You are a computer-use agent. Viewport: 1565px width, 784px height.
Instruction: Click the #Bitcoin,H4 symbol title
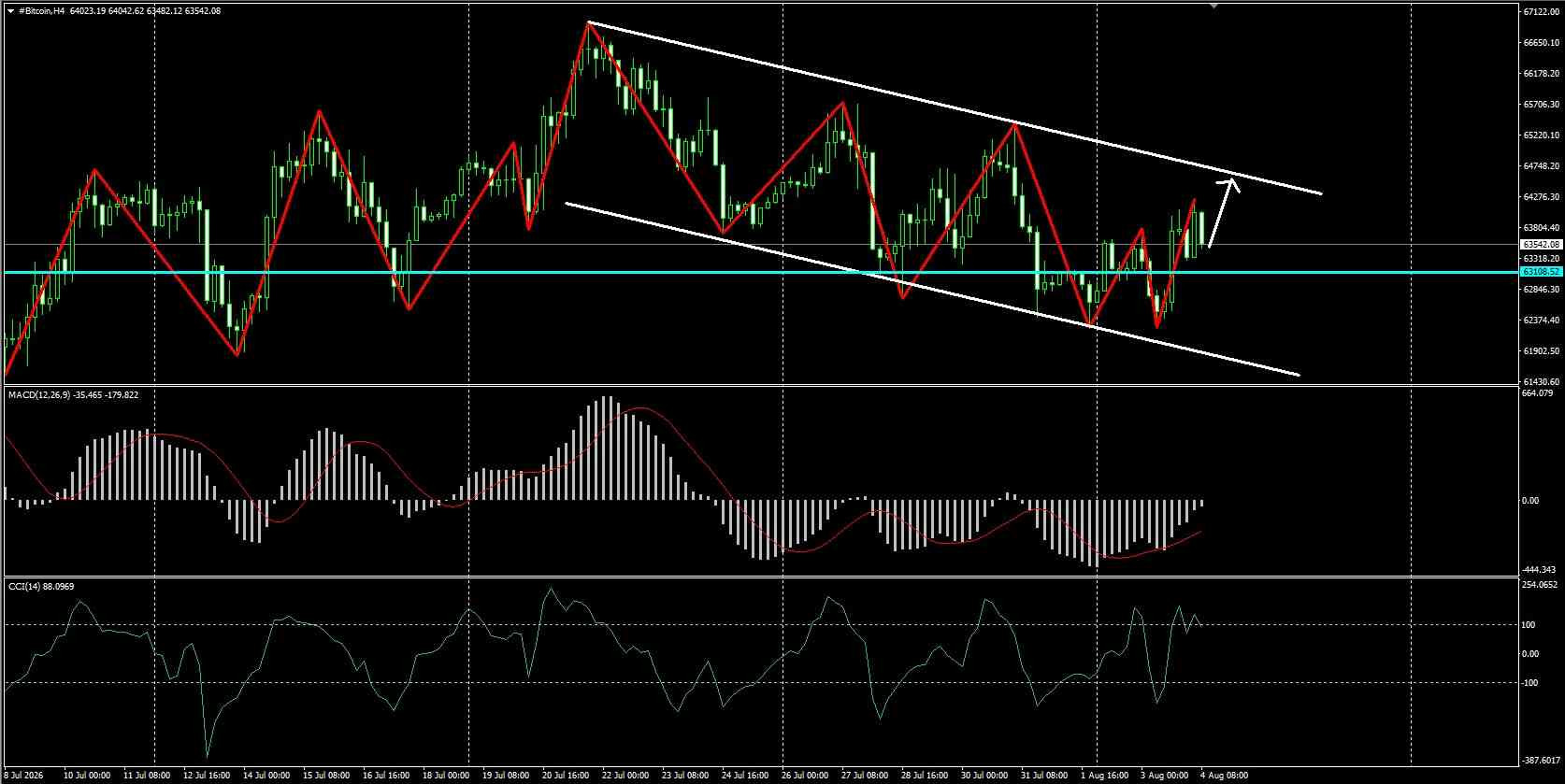41,11
